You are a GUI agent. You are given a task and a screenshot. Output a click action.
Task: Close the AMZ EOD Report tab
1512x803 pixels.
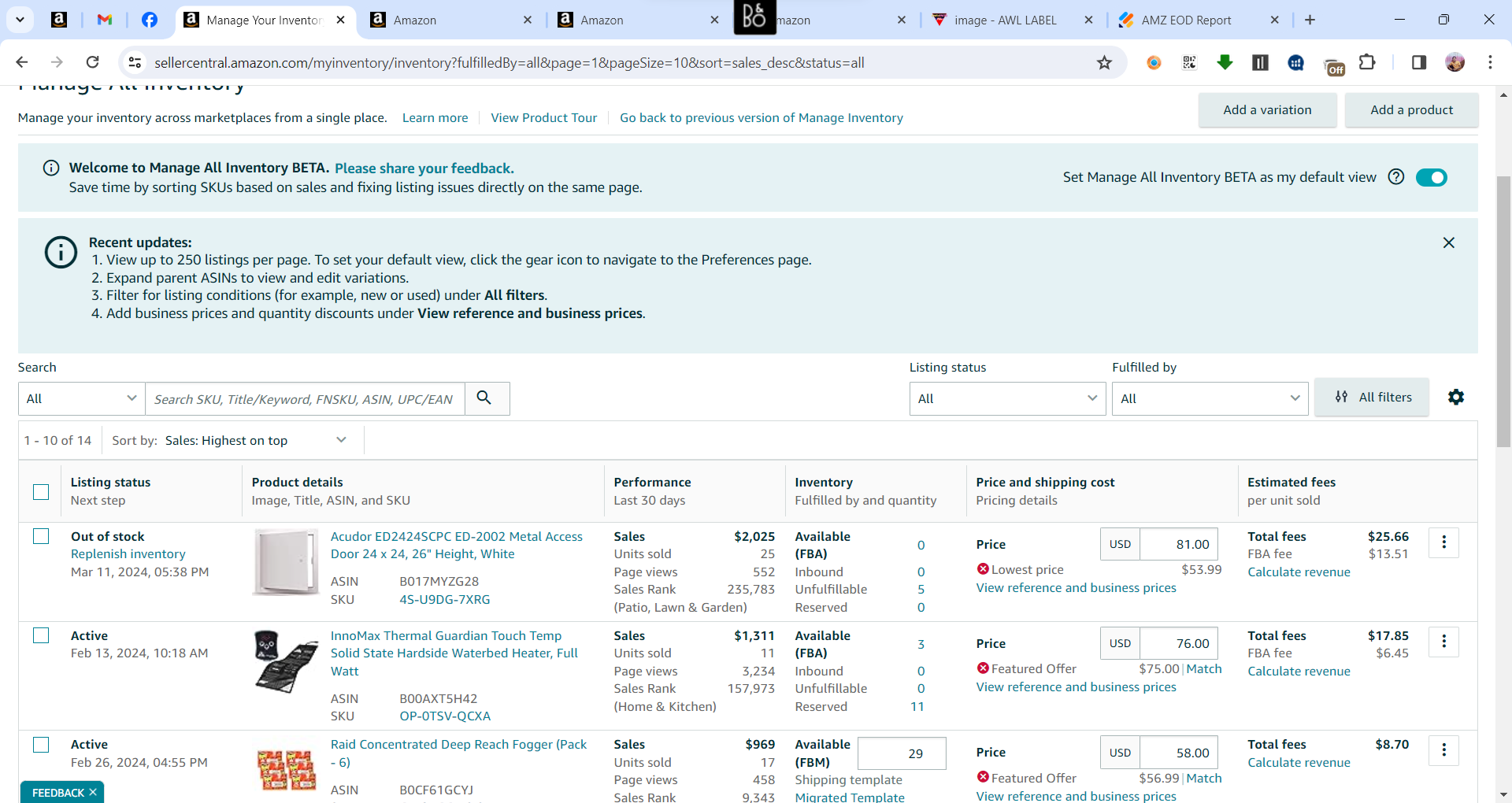coord(1275,20)
